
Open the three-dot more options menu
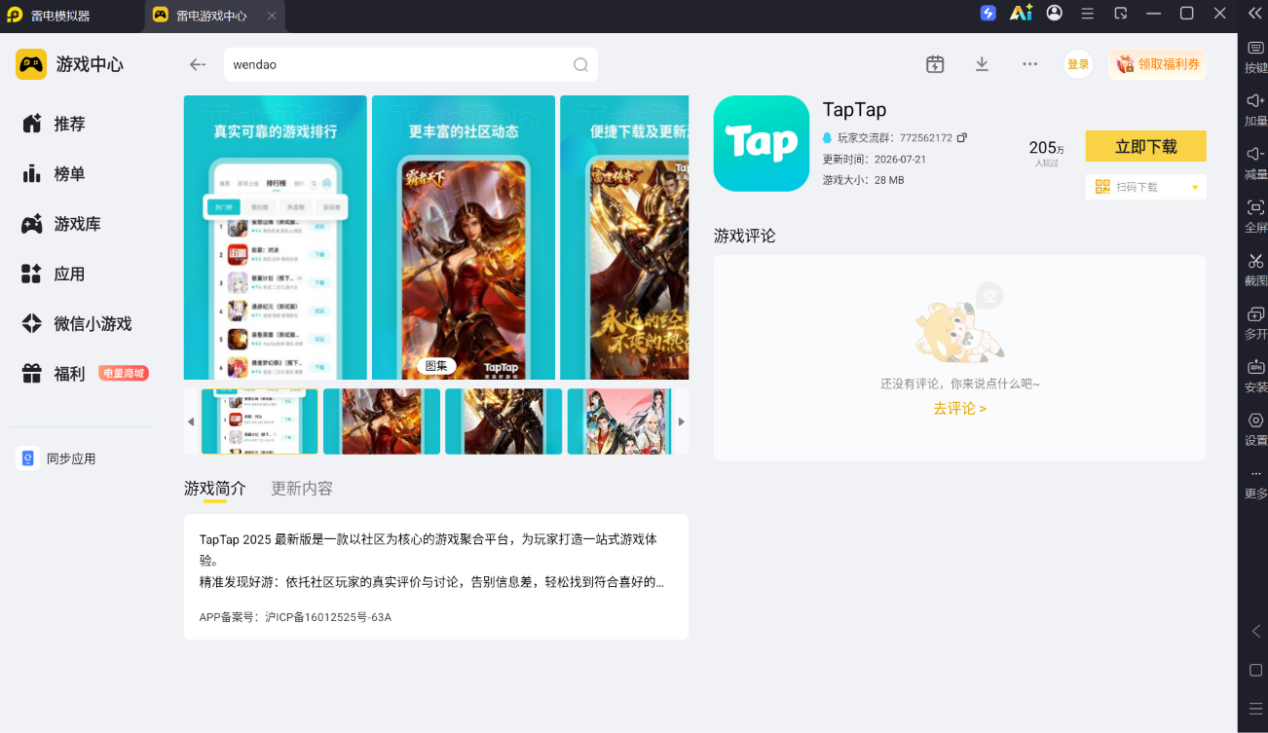(x=1030, y=64)
